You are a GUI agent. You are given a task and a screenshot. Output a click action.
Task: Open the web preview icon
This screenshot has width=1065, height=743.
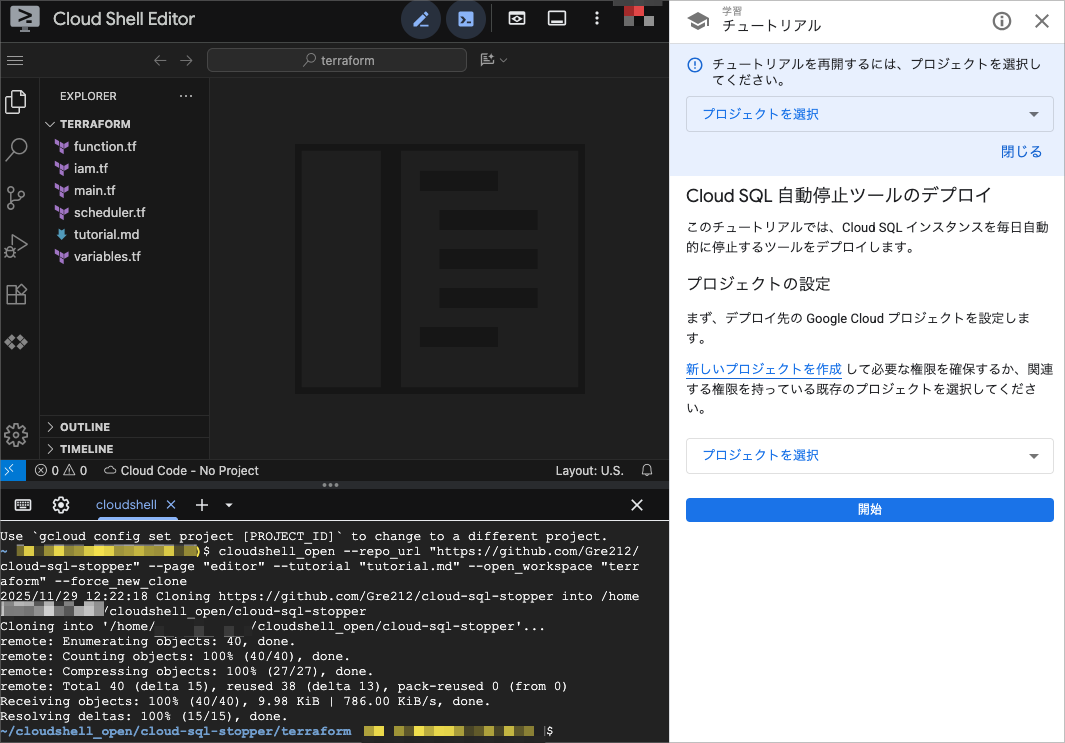[x=516, y=19]
